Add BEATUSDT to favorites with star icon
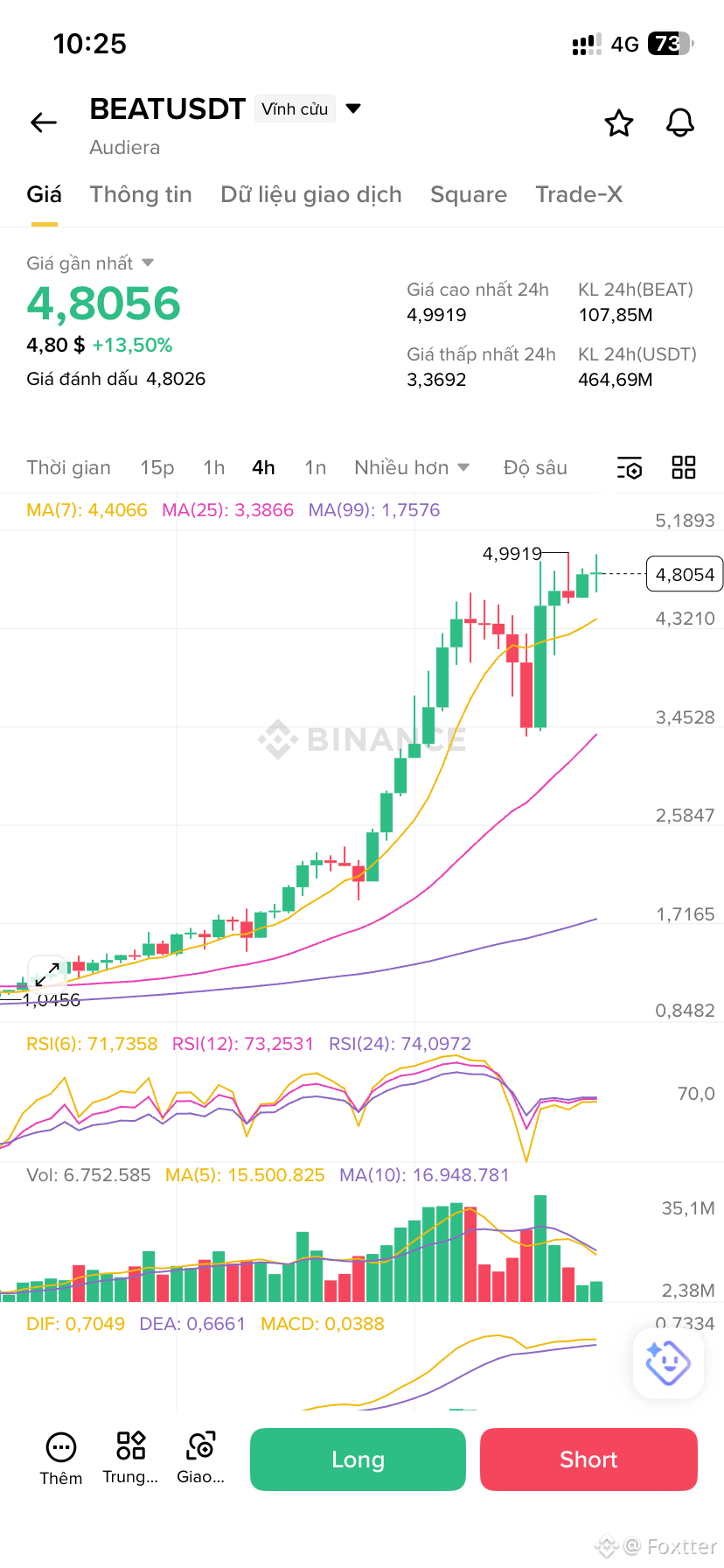The height and width of the screenshot is (1568, 724). tap(619, 123)
